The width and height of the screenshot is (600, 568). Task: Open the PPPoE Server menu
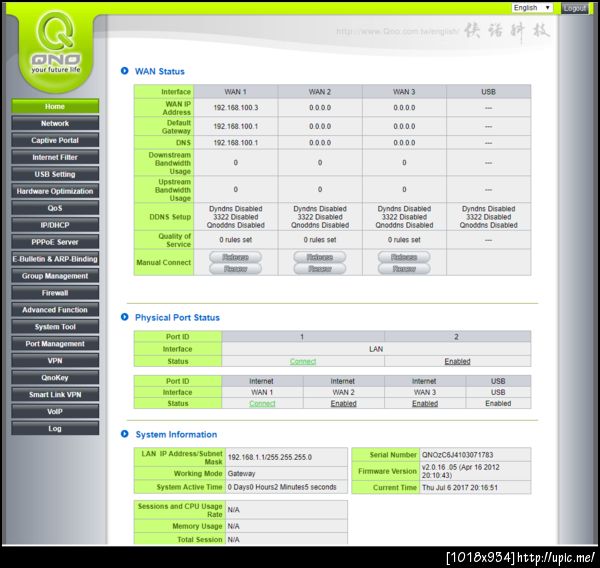click(x=55, y=242)
